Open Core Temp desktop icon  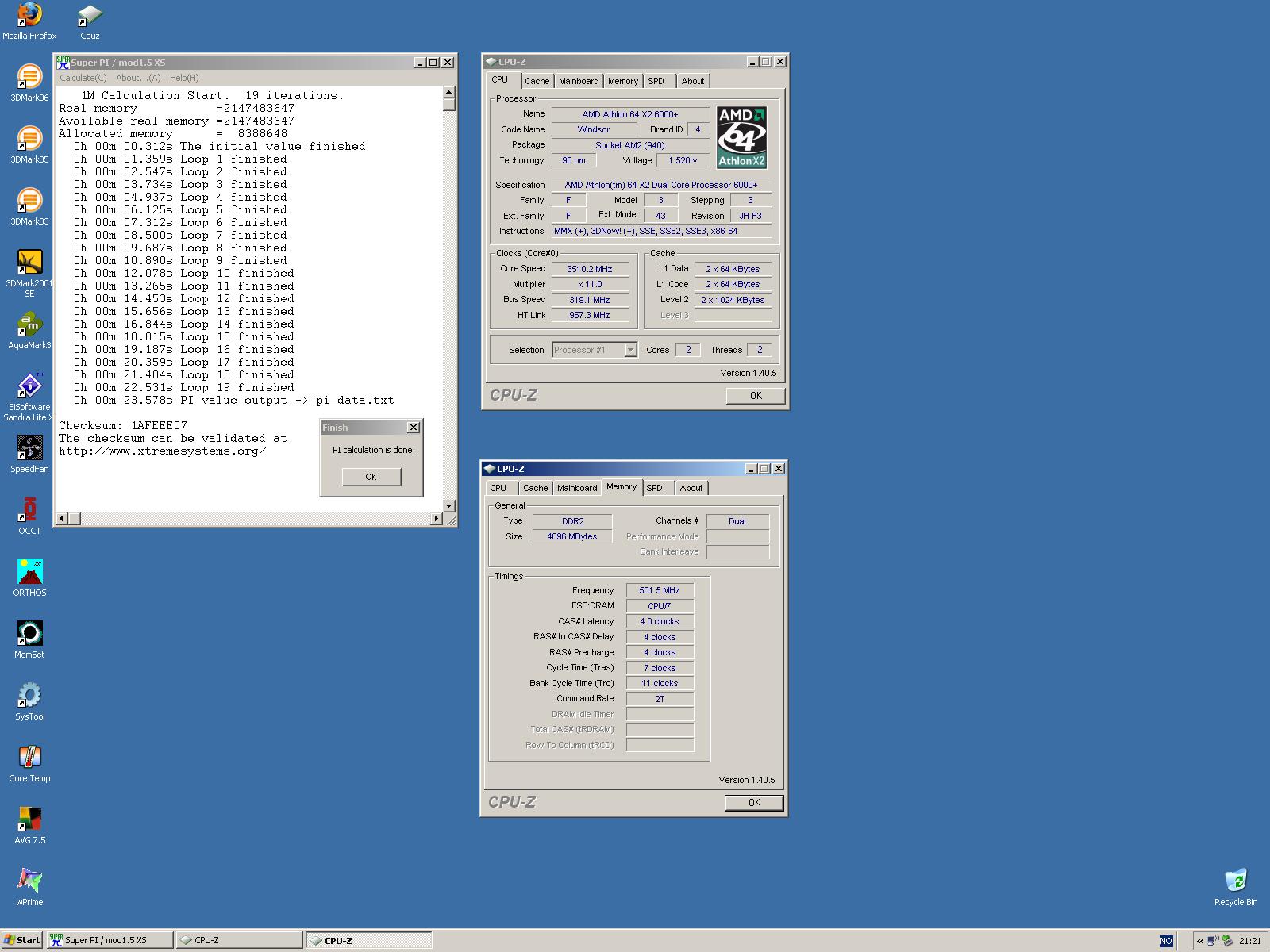(29, 764)
